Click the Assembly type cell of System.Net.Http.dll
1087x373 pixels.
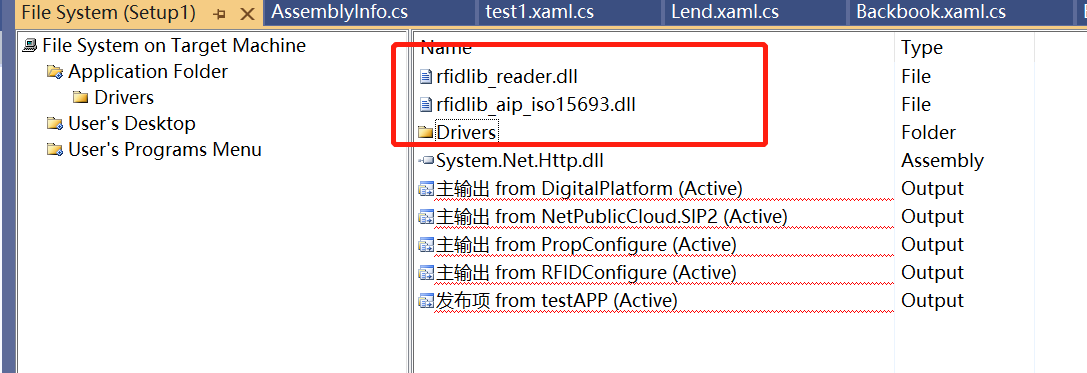pos(942,161)
